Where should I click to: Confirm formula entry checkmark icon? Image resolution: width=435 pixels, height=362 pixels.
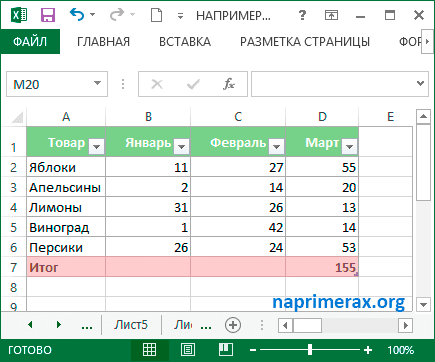(193, 84)
